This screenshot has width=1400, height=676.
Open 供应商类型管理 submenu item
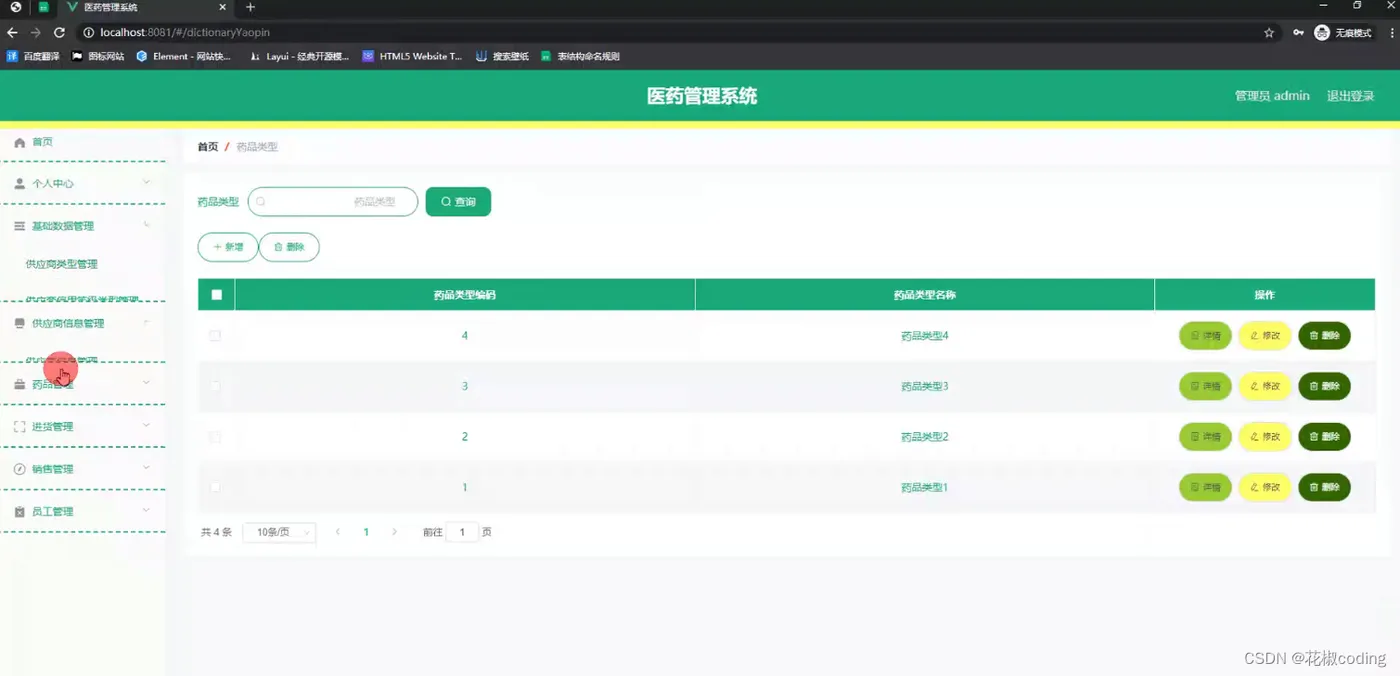point(62,265)
